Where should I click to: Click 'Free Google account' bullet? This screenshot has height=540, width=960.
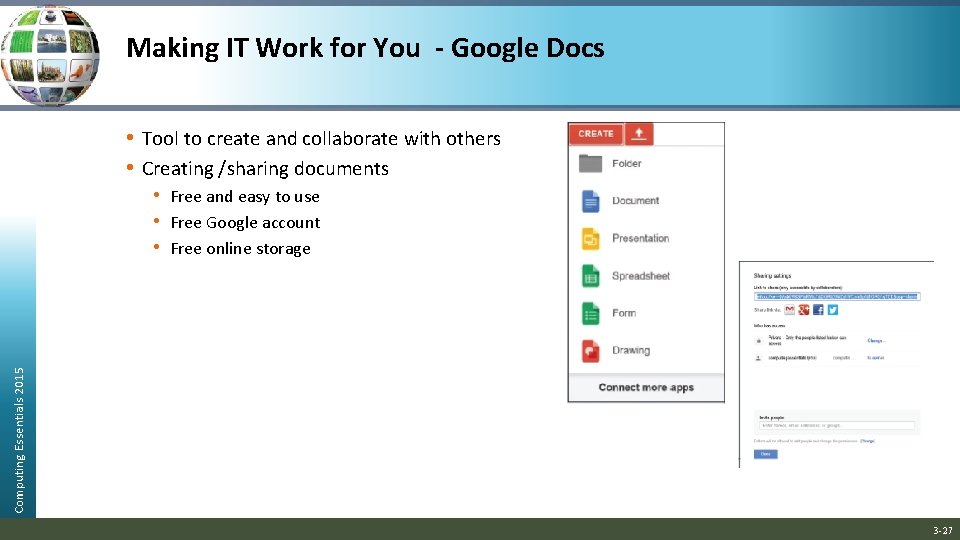245,223
